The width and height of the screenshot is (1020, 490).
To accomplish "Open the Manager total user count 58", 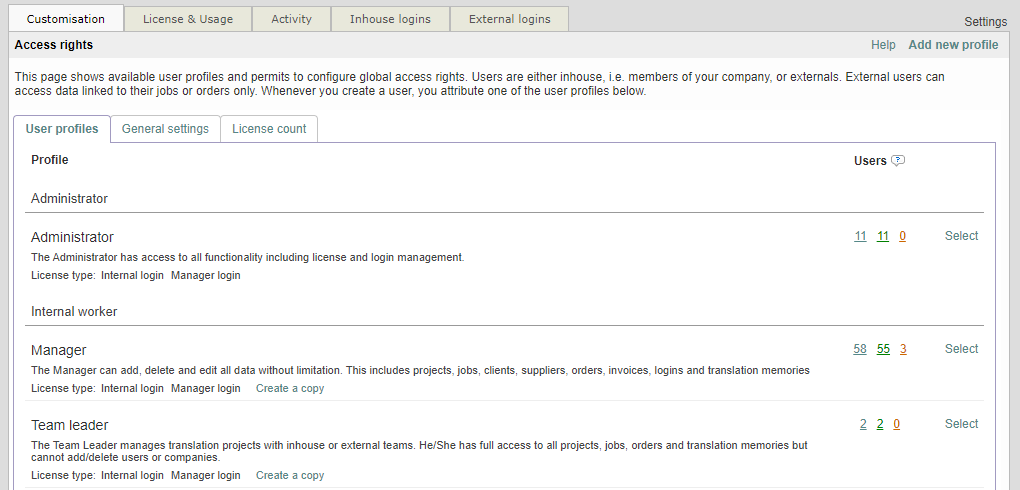I will 860,349.
